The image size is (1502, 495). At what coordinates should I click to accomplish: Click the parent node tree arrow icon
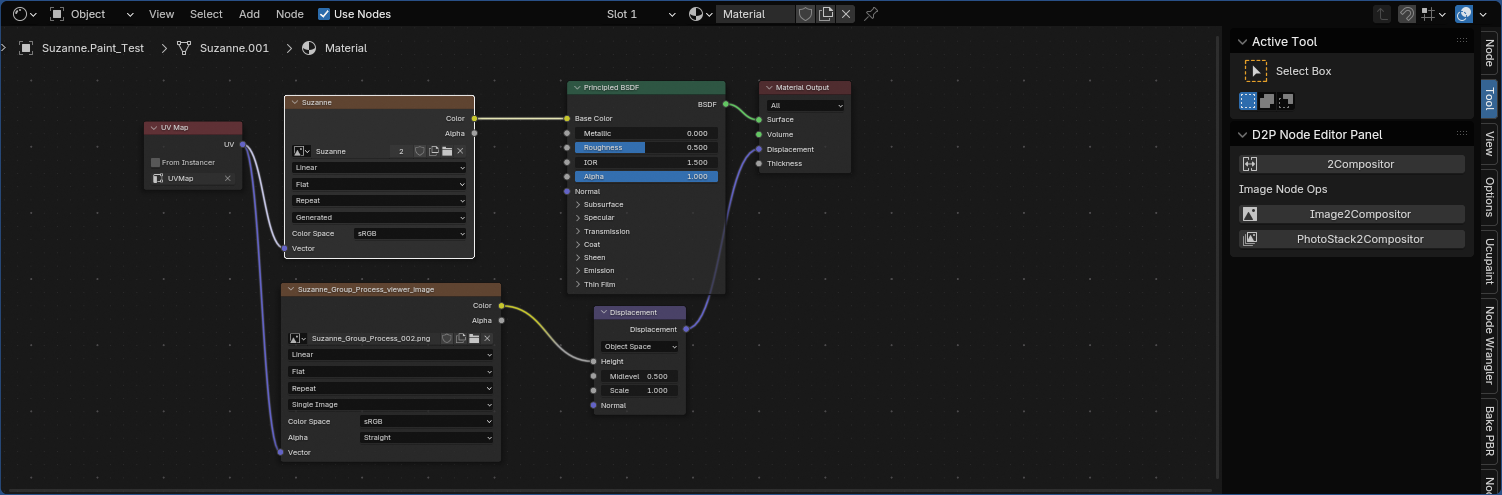click(1382, 14)
